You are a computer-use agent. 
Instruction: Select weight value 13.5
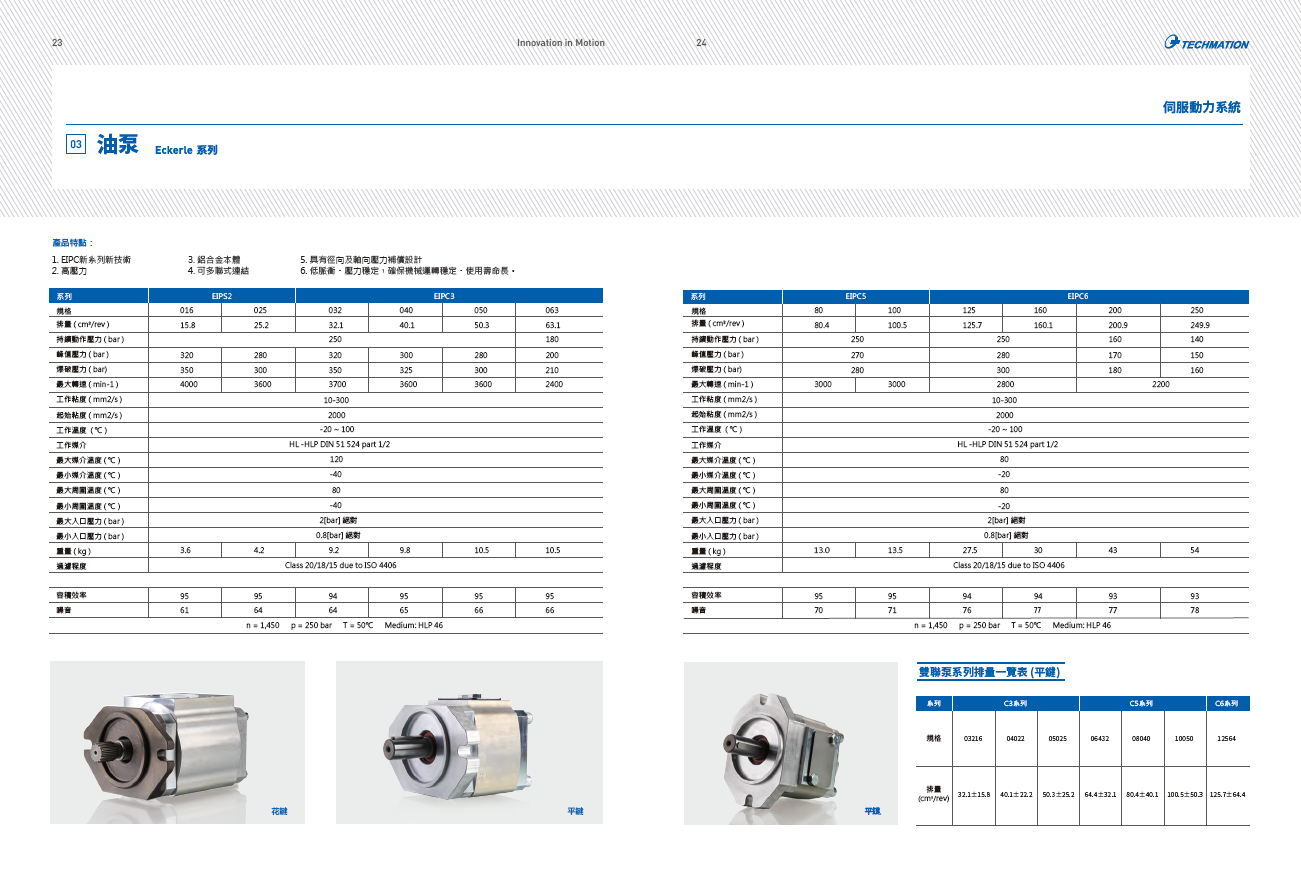click(x=895, y=551)
